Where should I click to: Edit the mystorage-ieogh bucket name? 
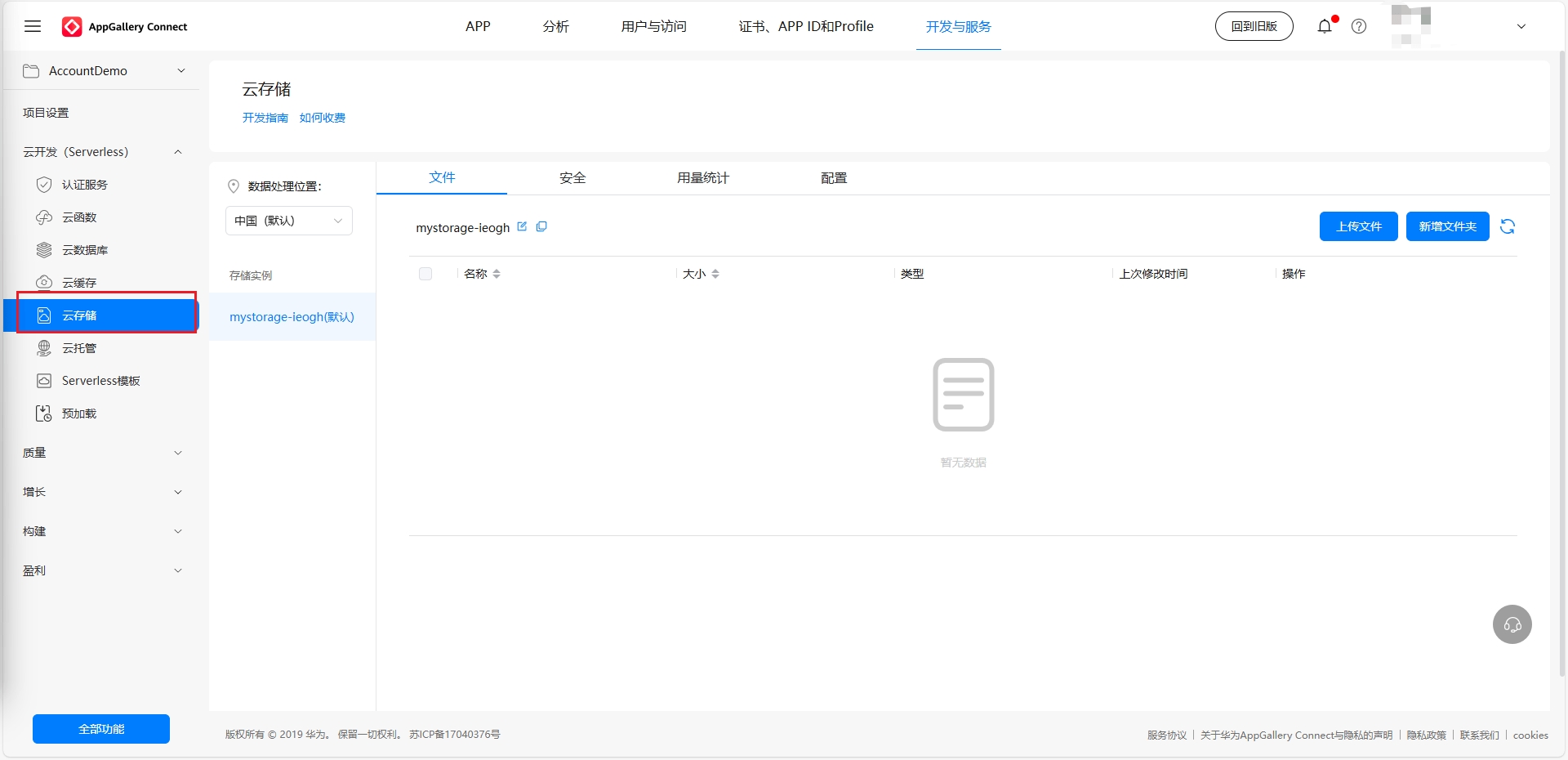click(523, 227)
